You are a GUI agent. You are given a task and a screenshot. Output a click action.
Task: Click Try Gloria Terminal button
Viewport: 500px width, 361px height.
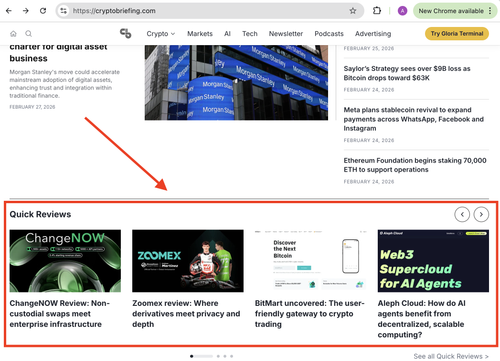click(x=457, y=33)
